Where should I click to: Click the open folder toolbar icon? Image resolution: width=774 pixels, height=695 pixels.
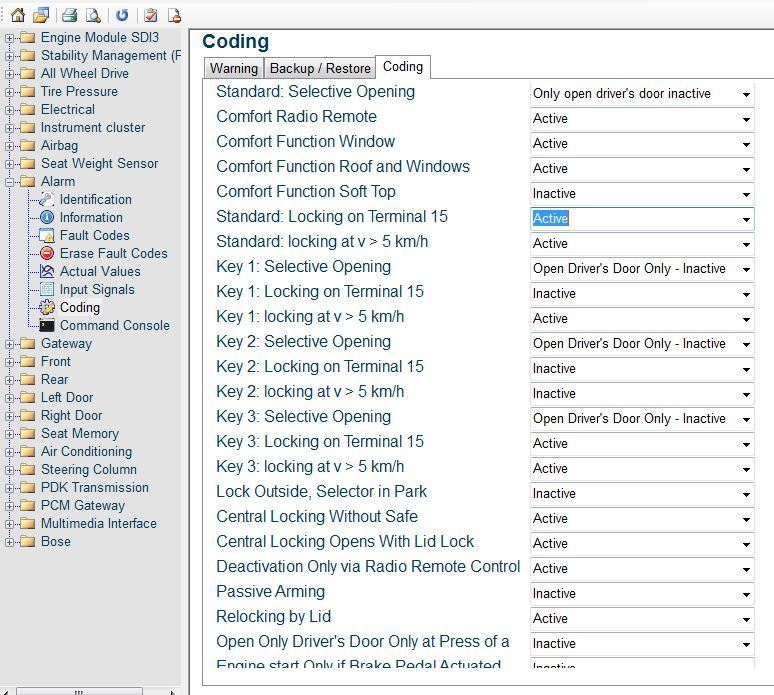(x=41, y=15)
